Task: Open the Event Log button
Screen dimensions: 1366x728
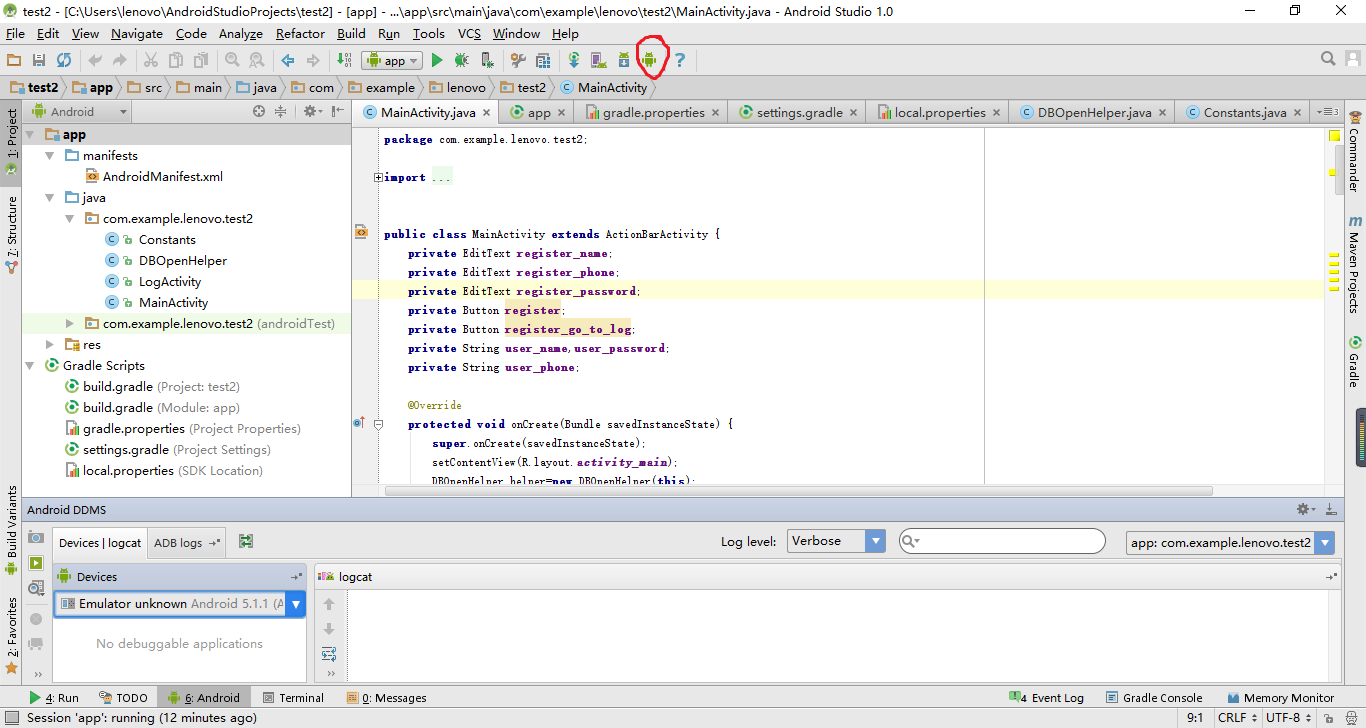Action: point(1046,698)
